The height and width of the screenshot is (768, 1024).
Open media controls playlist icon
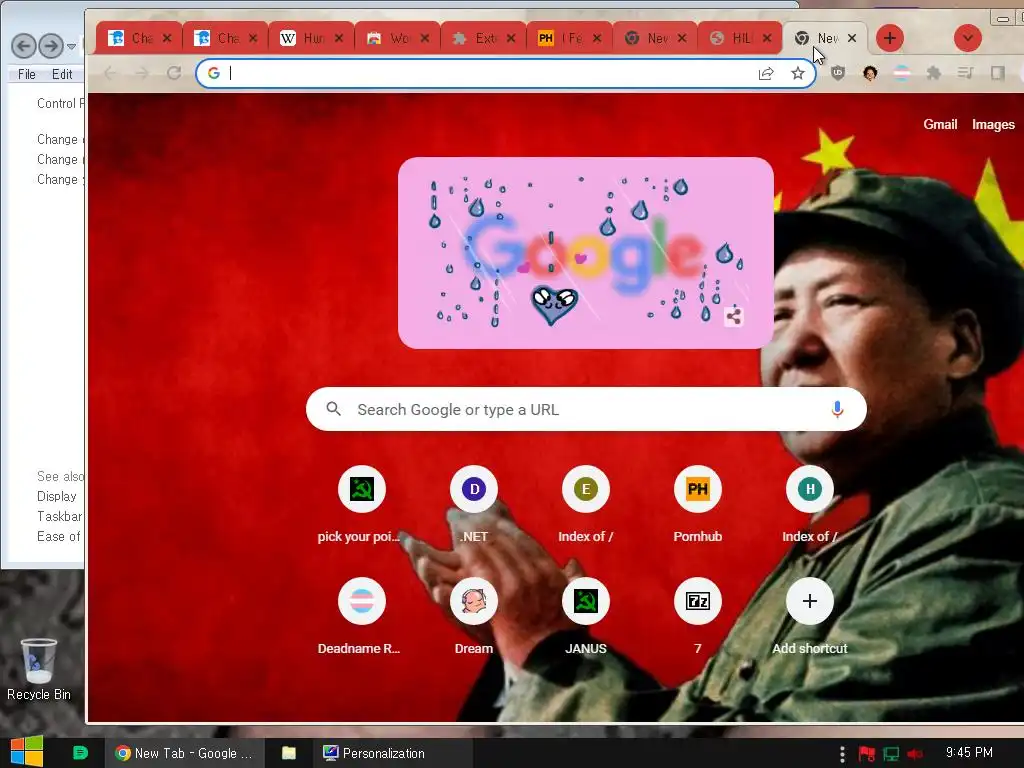pyautogui.click(x=965, y=73)
